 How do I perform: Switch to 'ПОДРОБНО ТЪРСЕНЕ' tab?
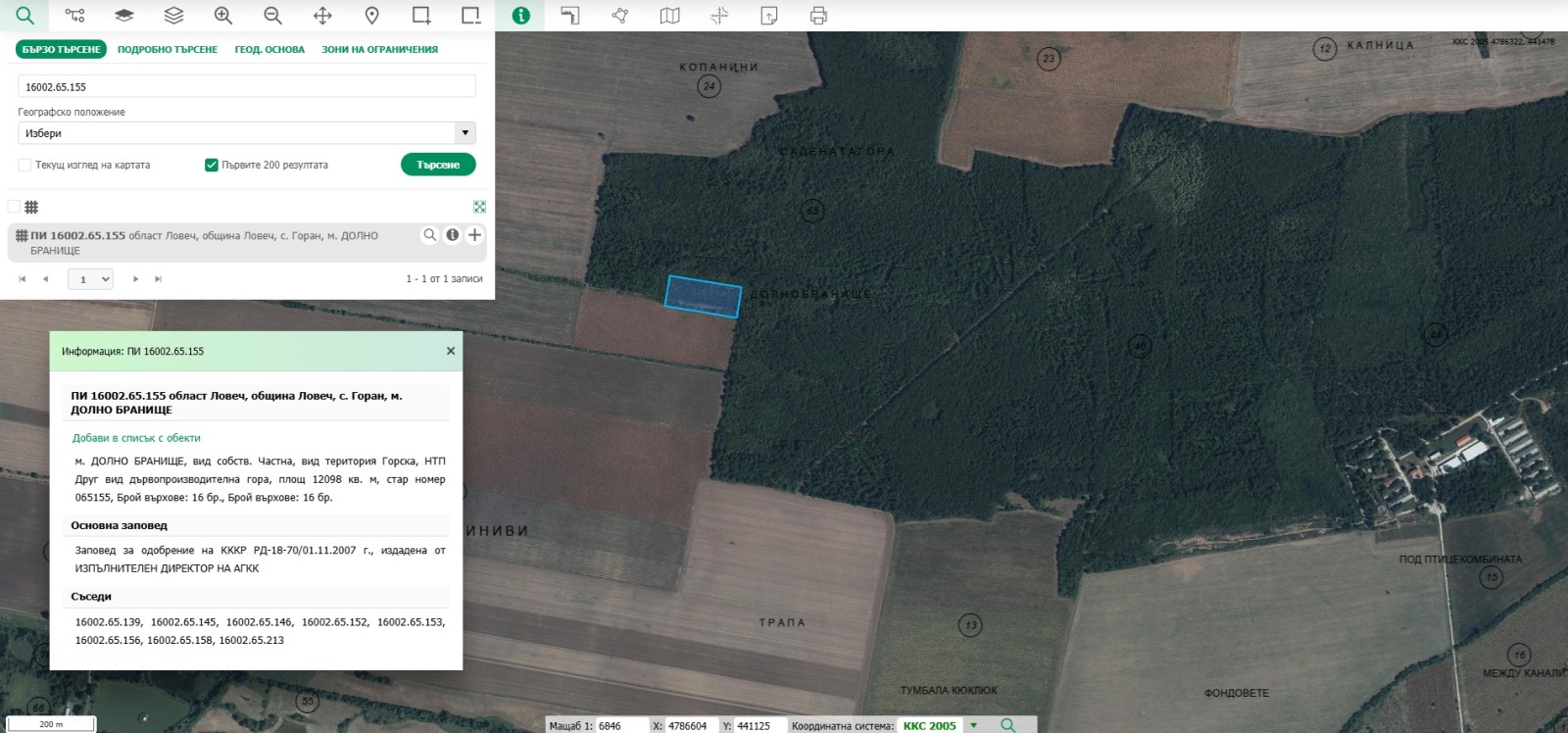pos(168,49)
